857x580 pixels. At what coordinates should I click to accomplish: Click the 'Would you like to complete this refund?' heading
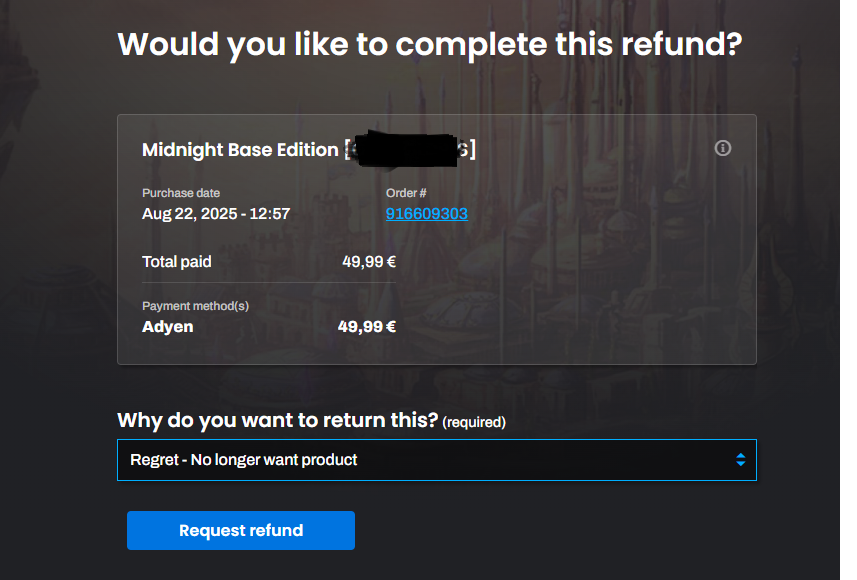[x=430, y=45]
